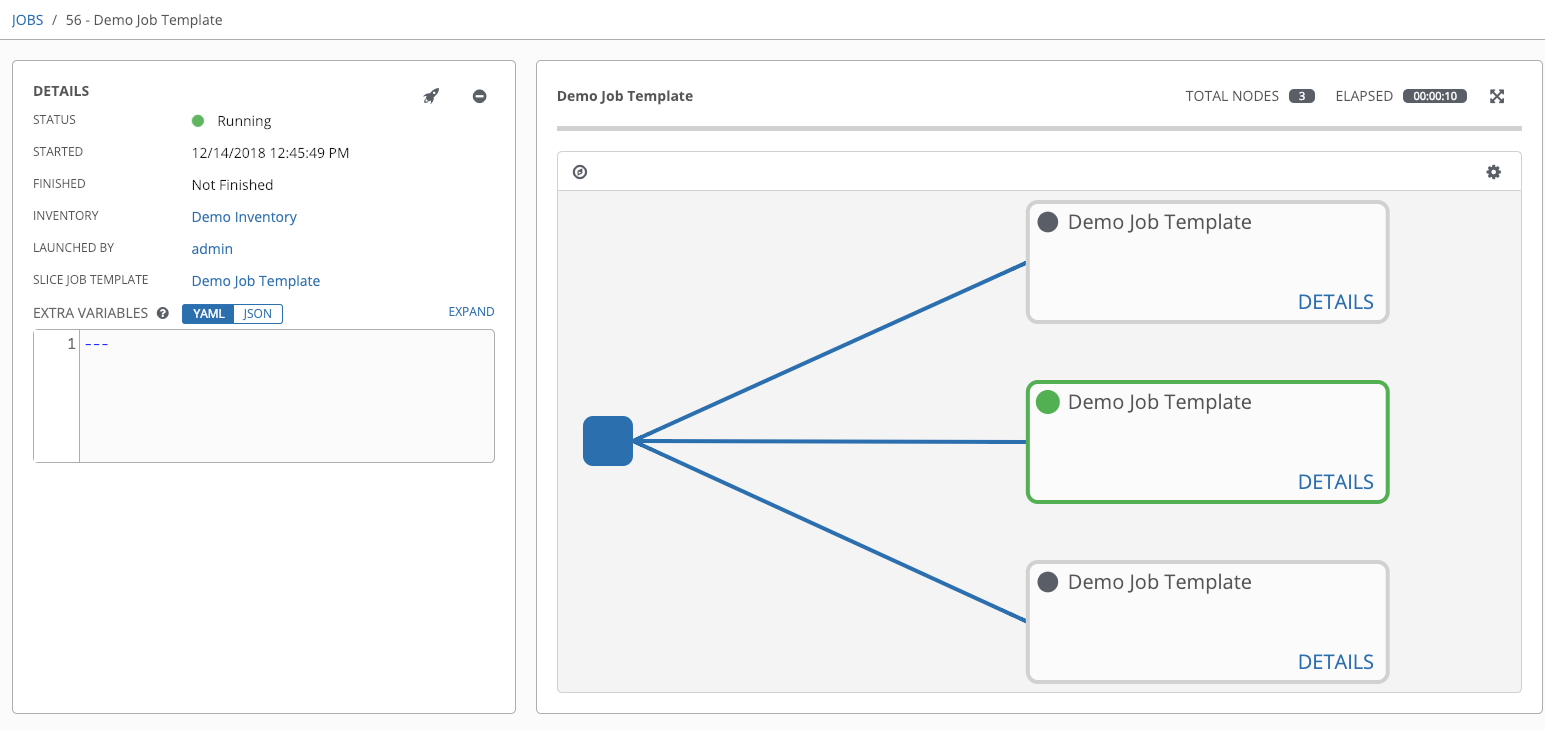This screenshot has height=731, width=1545.
Task: Click the cancel job minus icon
Action: tap(479, 96)
